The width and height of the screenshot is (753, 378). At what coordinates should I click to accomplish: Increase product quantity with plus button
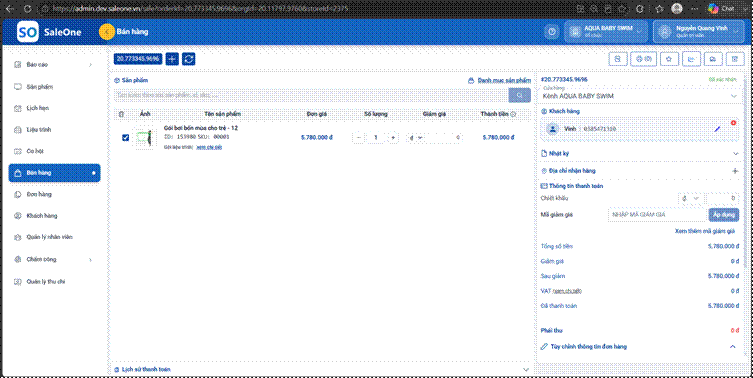393,138
